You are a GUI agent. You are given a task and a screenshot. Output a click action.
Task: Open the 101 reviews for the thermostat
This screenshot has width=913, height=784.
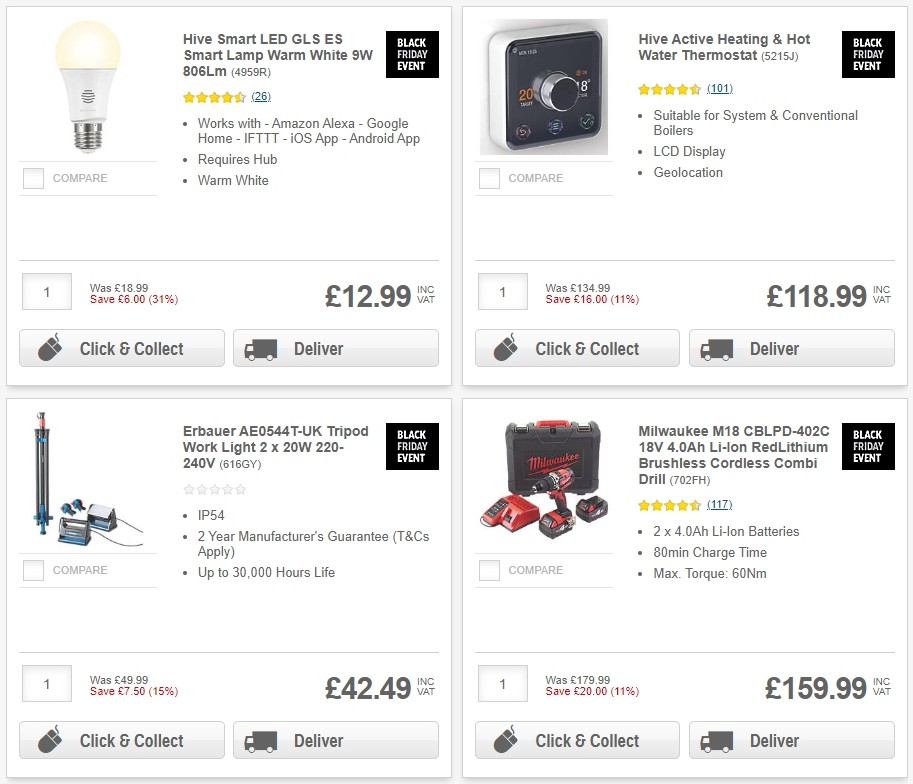pyautogui.click(x=719, y=89)
